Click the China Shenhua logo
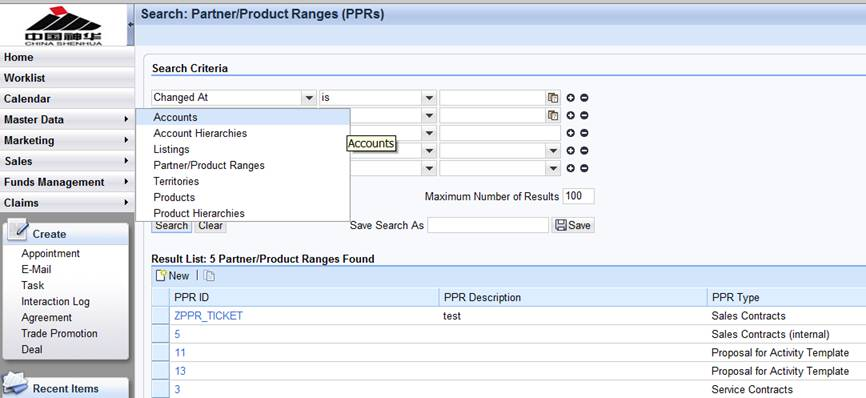The width and height of the screenshot is (866, 398). [x=64, y=25]
